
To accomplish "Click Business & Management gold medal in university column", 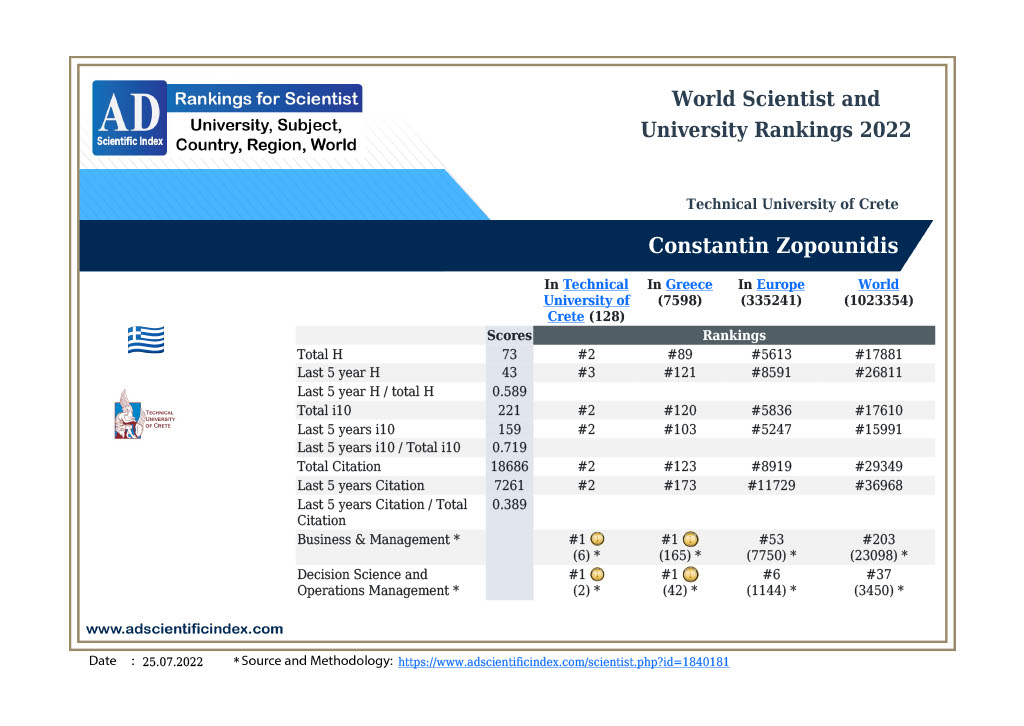I will [597, 539].
